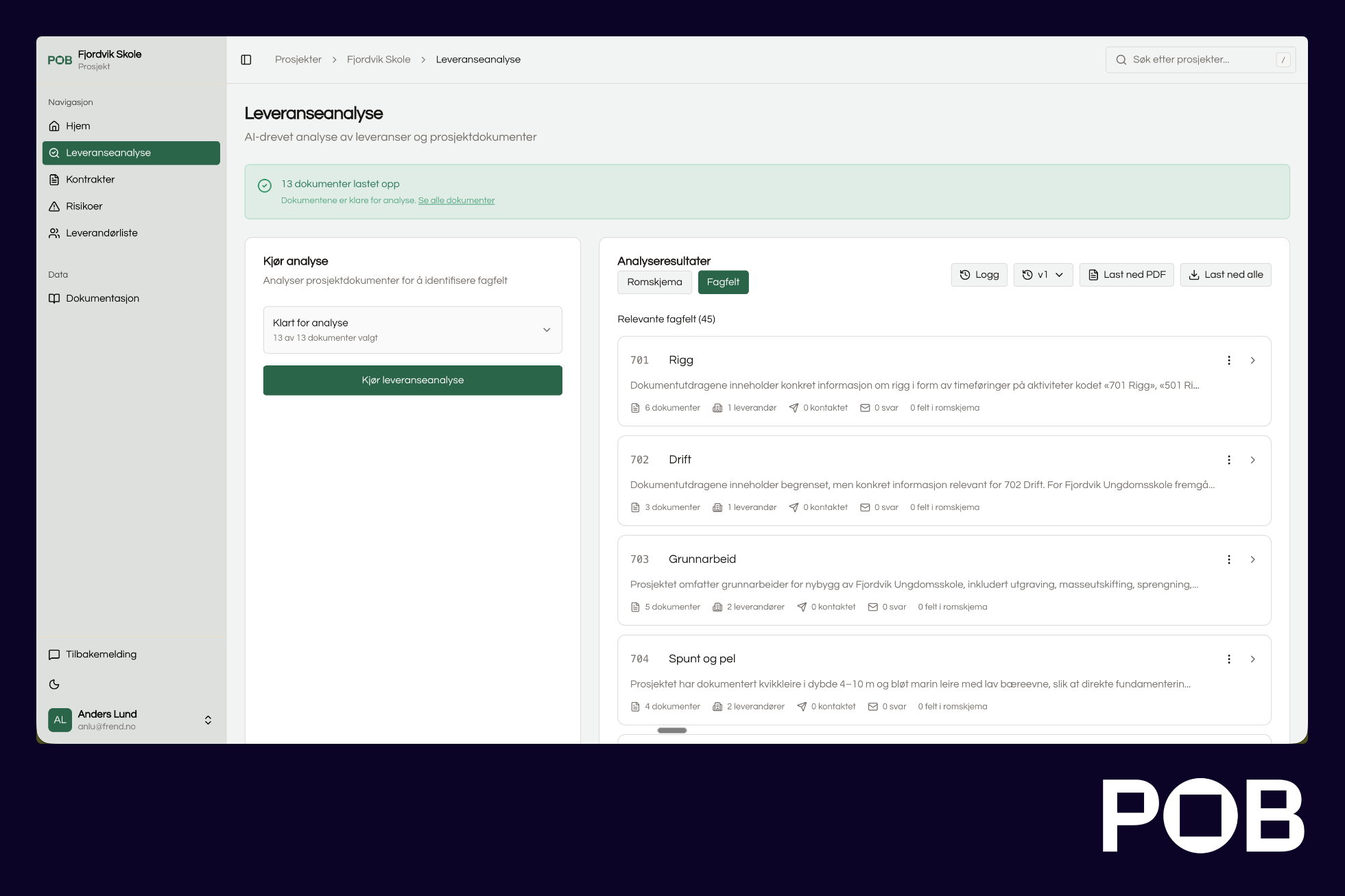
Task: Click Kjør leveranseanalyse button
Action: pyautogui.click(x=412, y=380)
